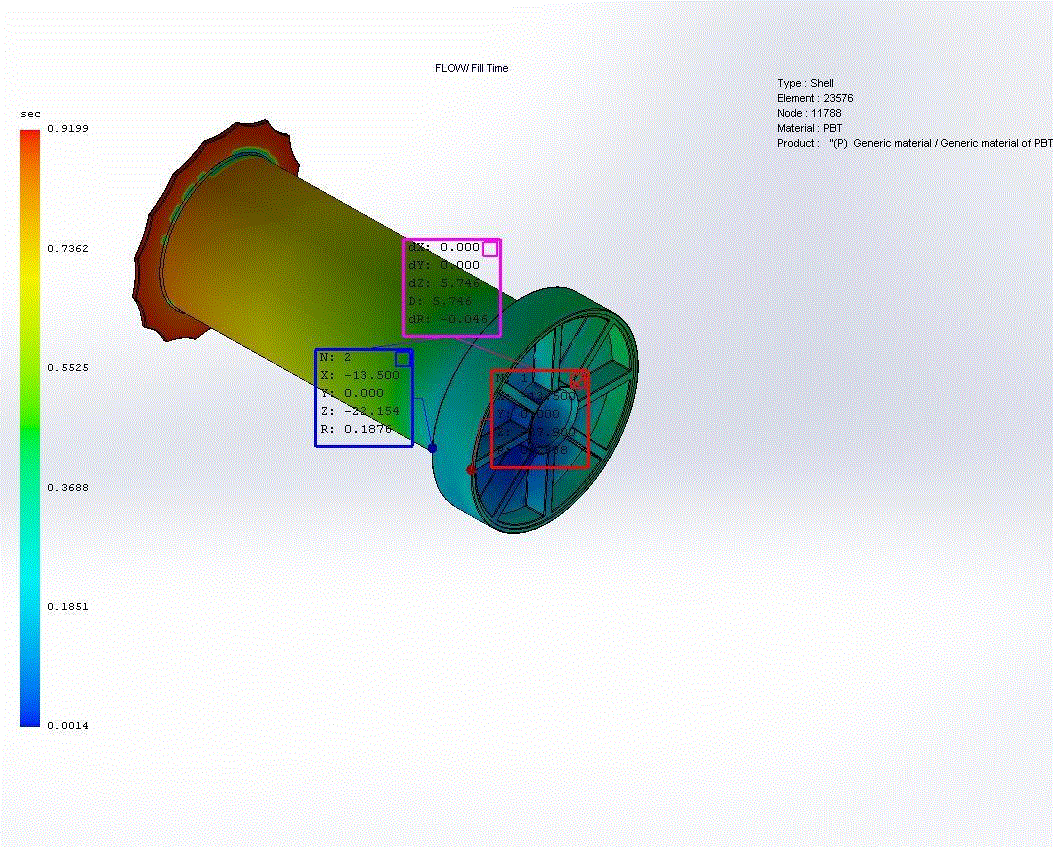
Task: Click the FLOW/ Fill Time plot title
Action: pos(471,69)
